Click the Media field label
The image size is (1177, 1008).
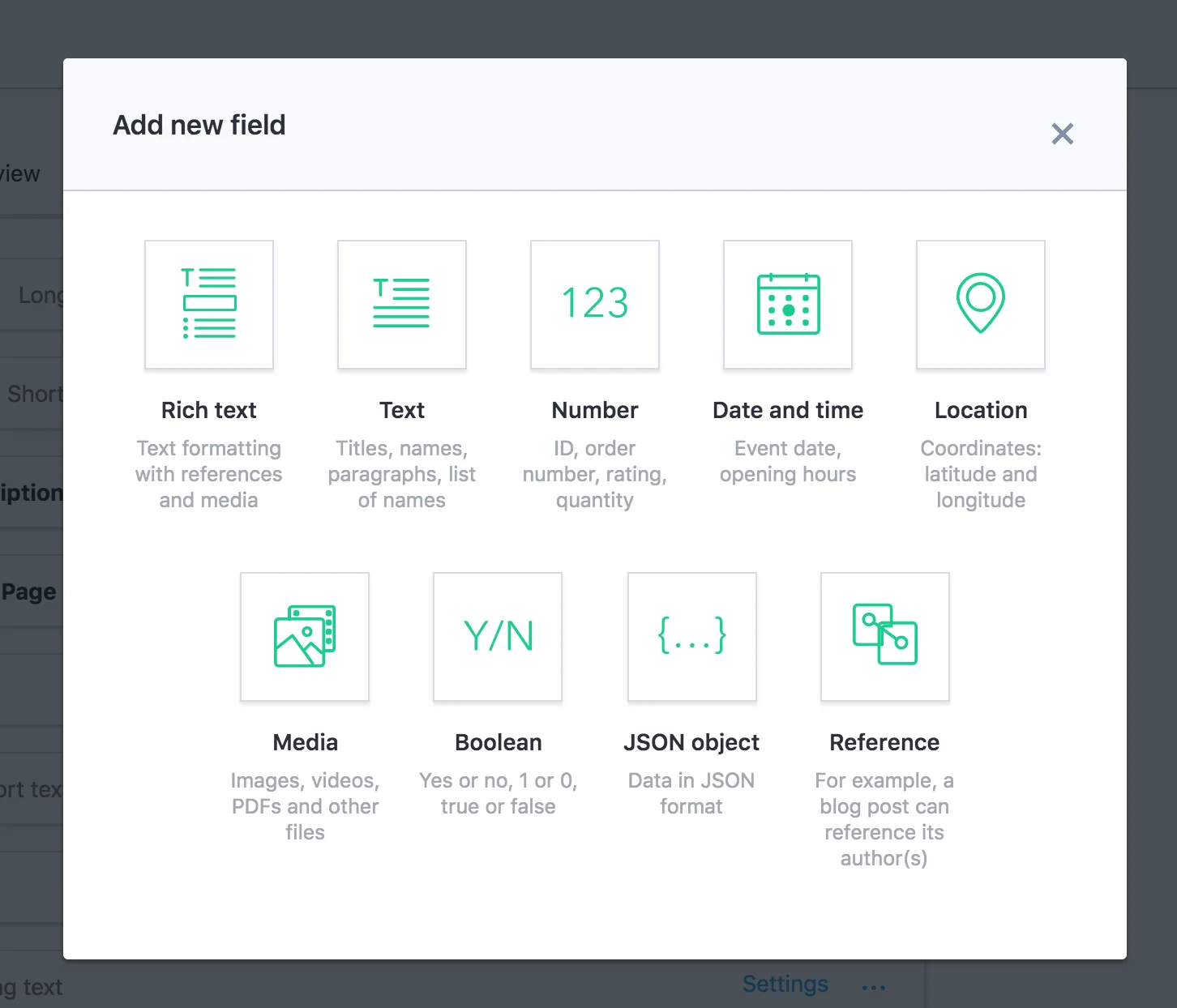tap(305, 742)
